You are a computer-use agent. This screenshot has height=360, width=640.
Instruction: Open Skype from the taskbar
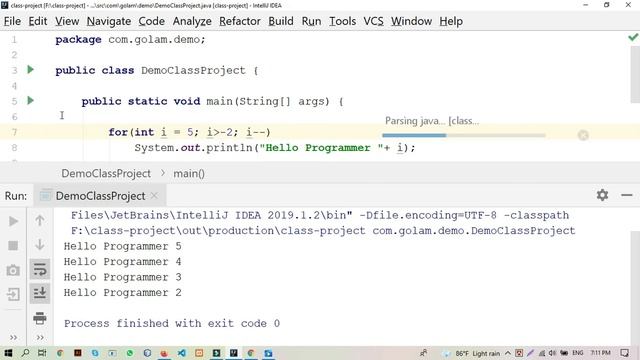[95, 353]
